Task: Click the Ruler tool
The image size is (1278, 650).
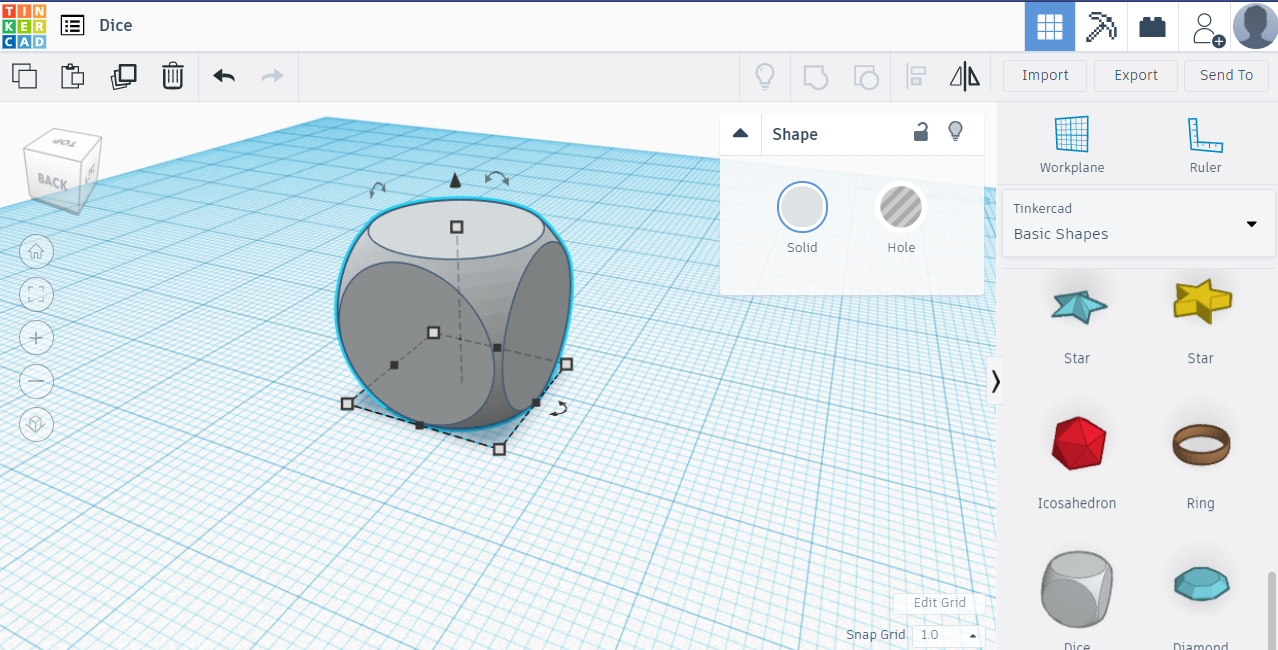Action: click(1205, 145)
